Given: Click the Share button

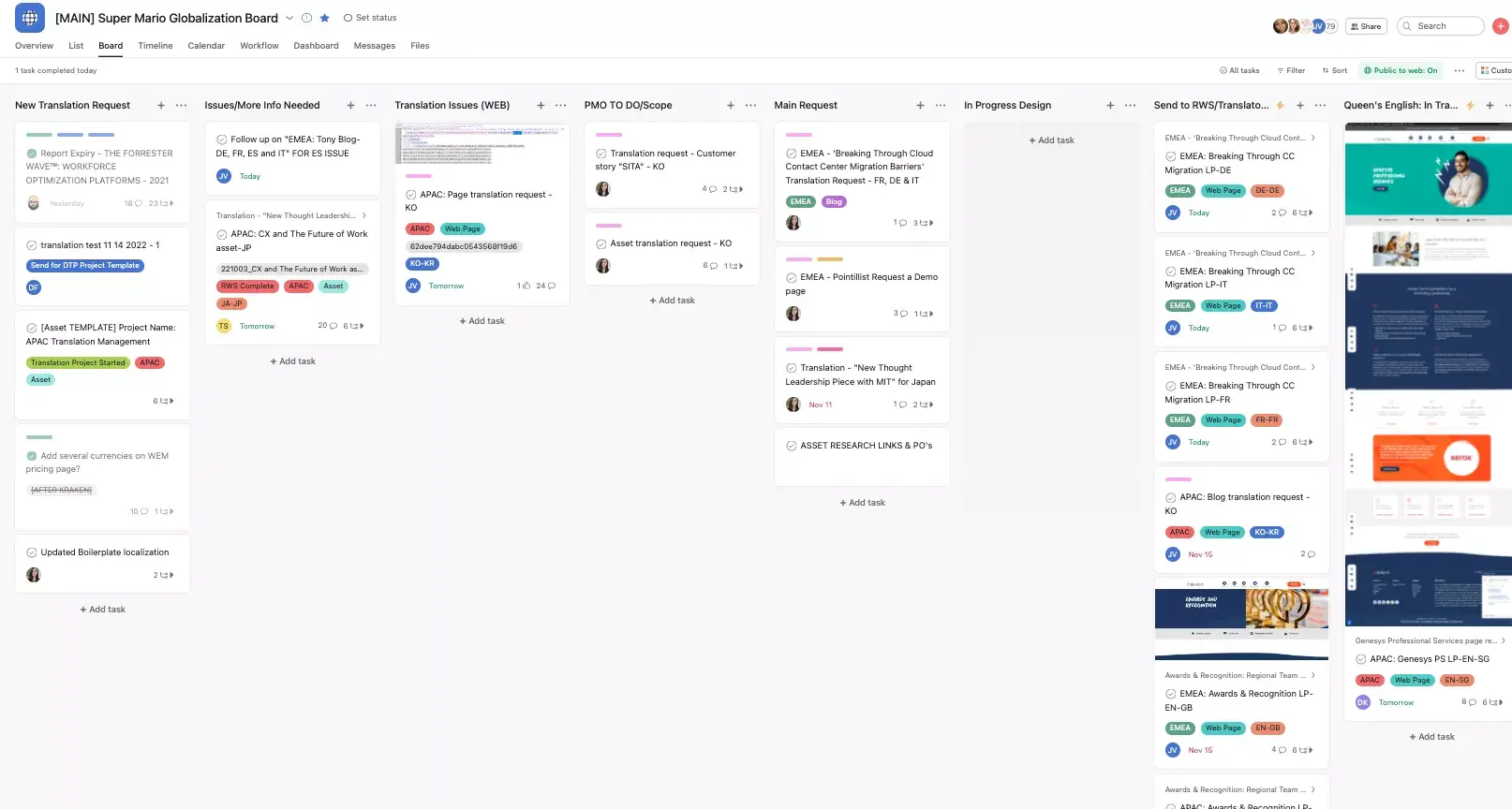Looking at the screenshot, I should point(1365,26).
